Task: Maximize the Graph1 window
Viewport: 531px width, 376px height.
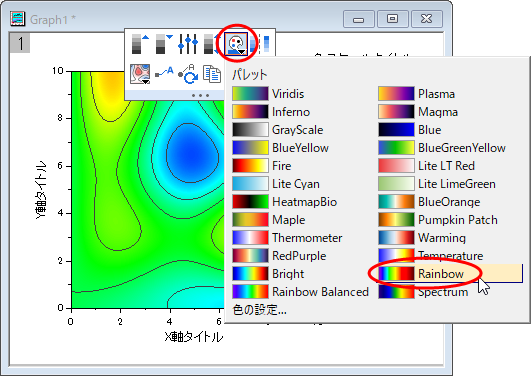Action: 392,19
